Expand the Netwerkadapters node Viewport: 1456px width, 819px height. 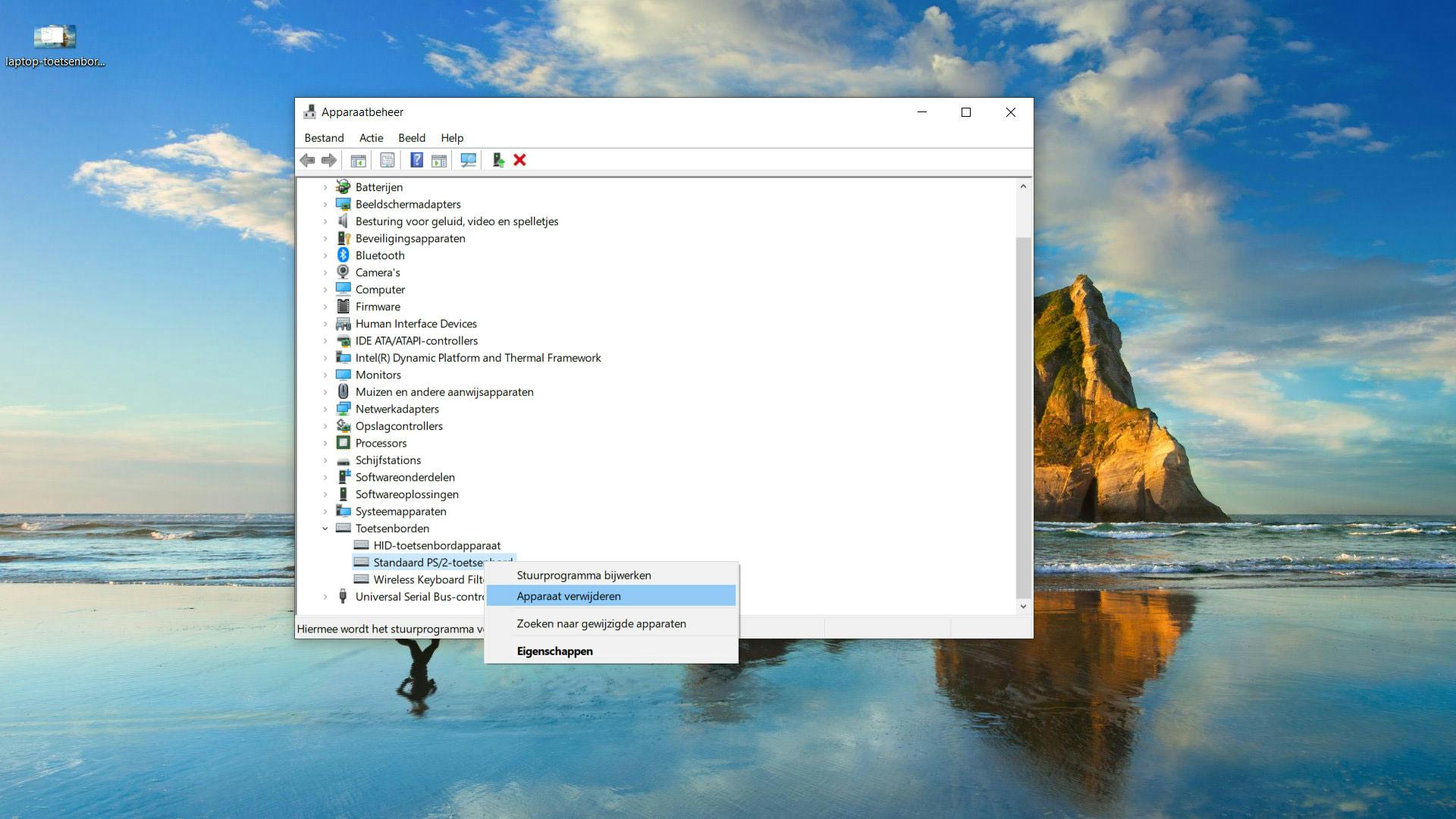point(325,409)
